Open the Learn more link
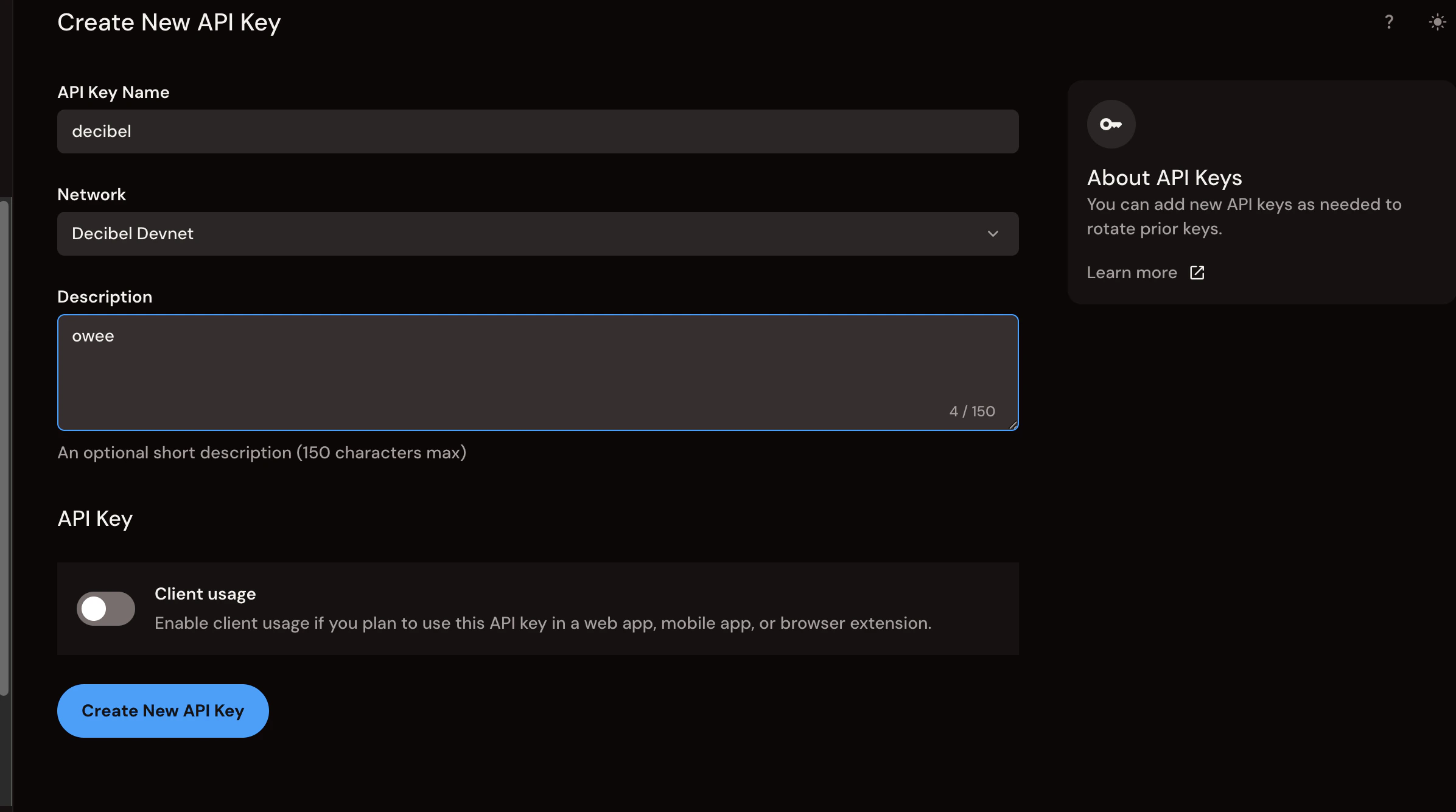 (x=1132, y=272)
